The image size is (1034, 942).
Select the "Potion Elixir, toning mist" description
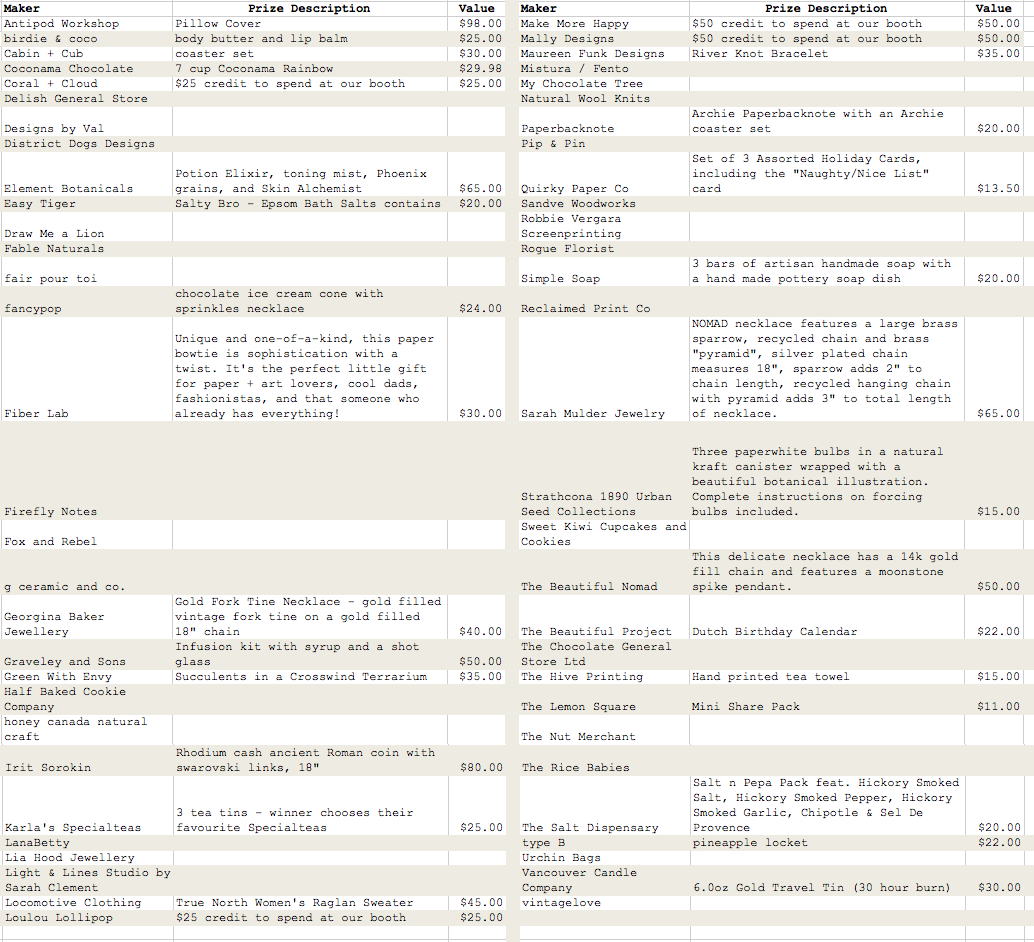pos(310,173)
